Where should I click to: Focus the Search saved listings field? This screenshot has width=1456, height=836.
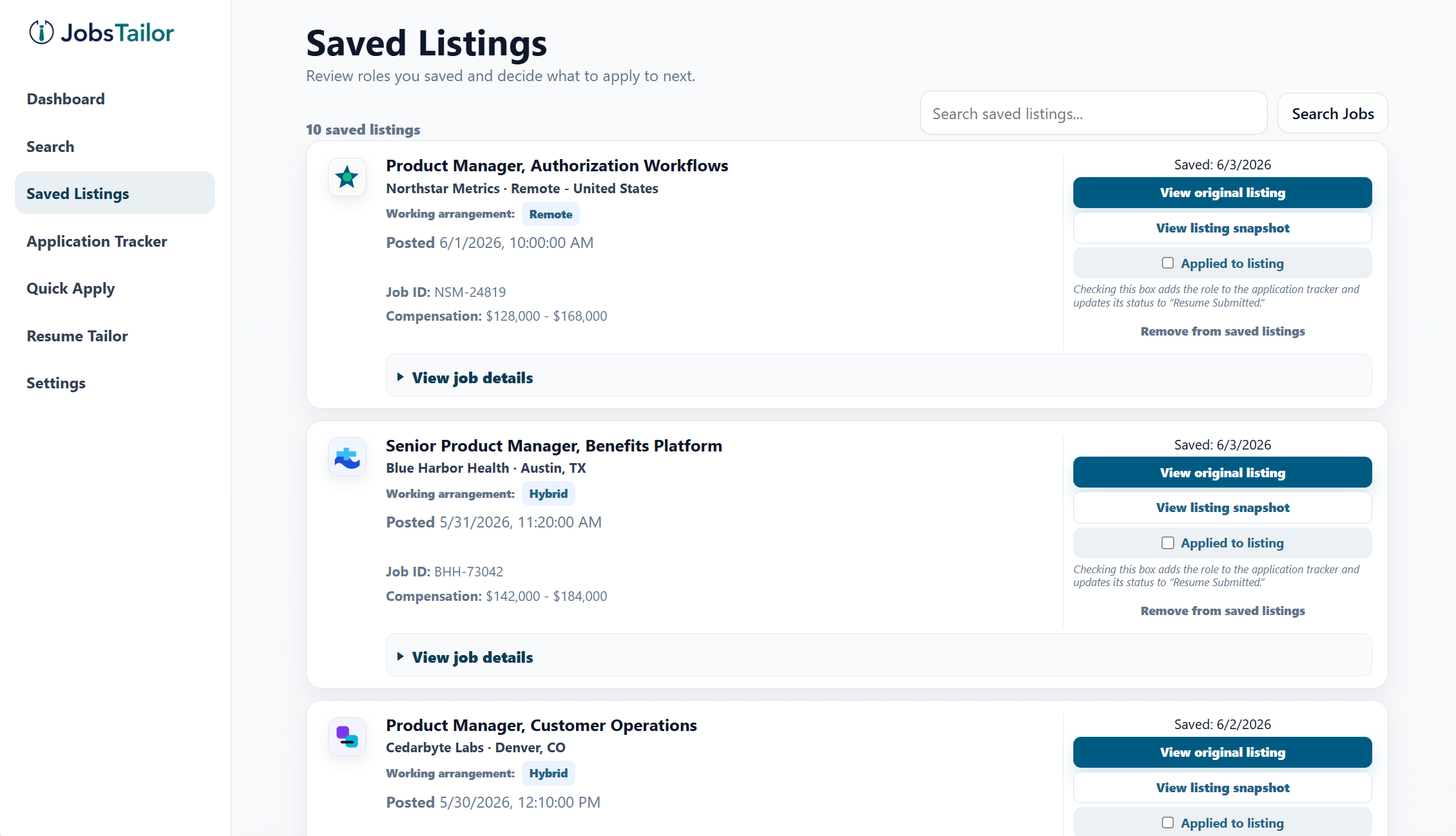click(x=1093, y=113)
